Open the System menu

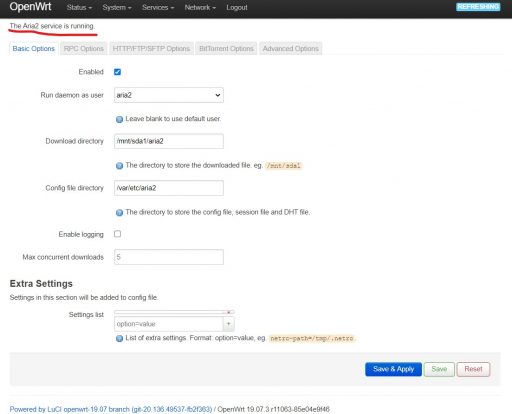pyautogui.click(x=117, y=7)
